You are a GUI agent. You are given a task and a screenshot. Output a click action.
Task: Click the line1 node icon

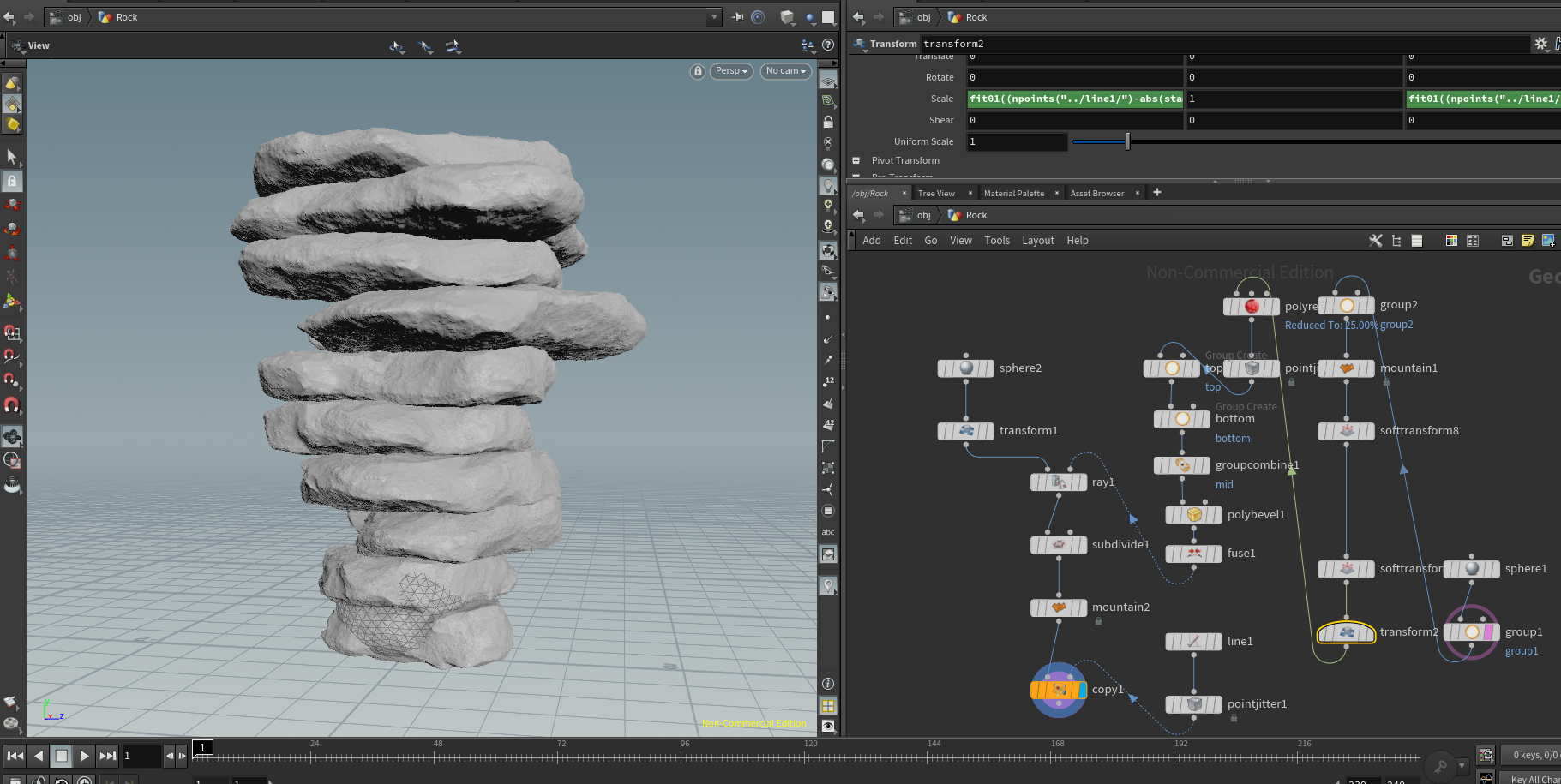pos(1194,642)
